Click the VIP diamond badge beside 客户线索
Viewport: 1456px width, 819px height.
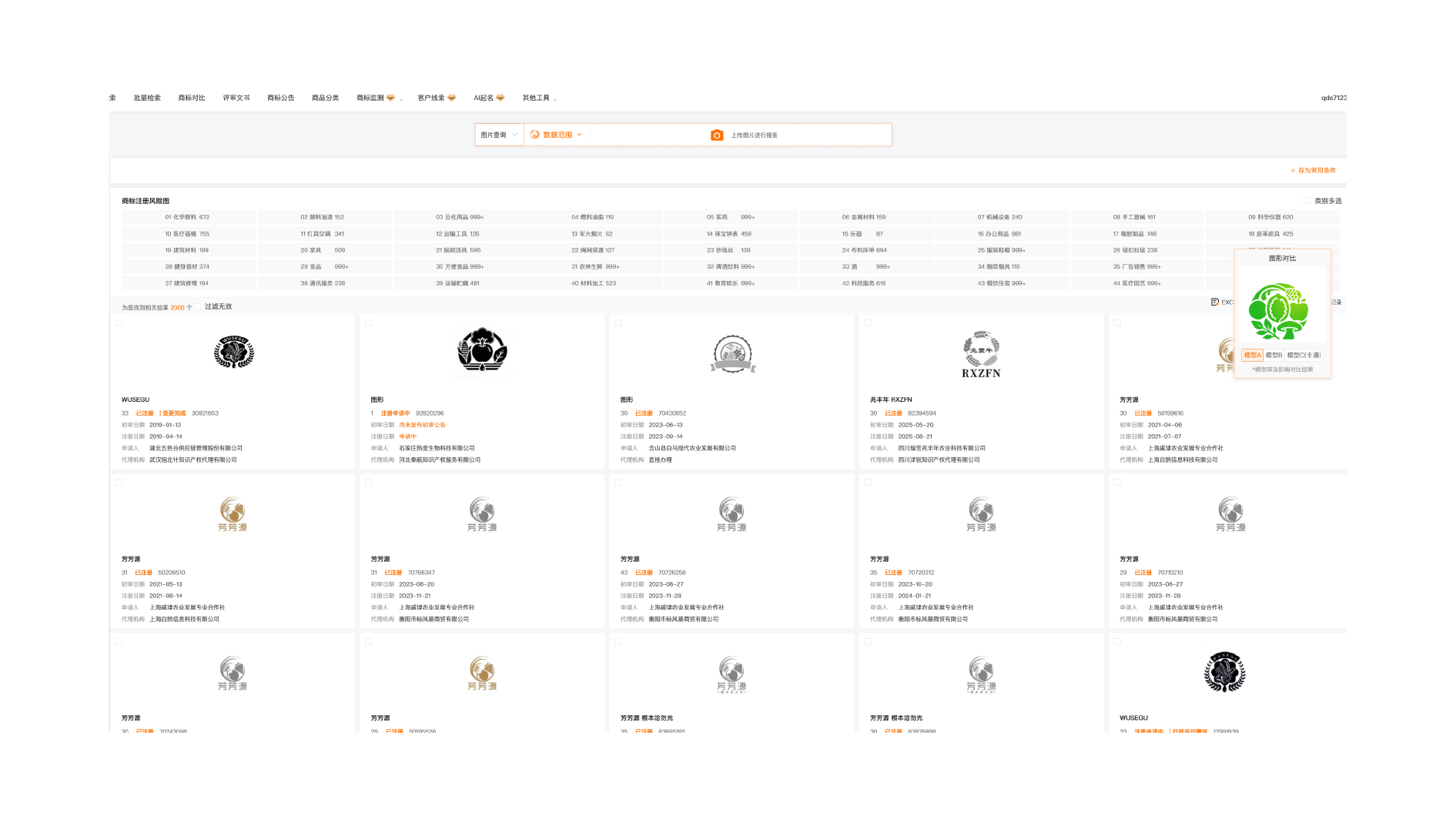coord(451,98)
